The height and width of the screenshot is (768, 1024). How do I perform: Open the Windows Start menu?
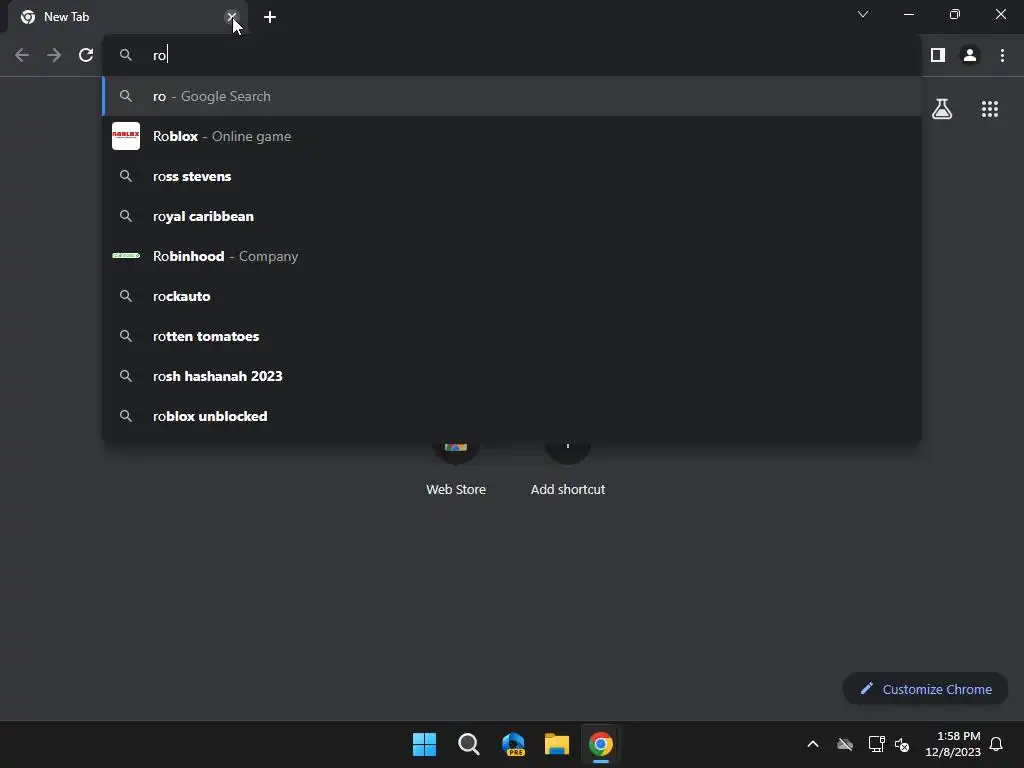point(424,744)
